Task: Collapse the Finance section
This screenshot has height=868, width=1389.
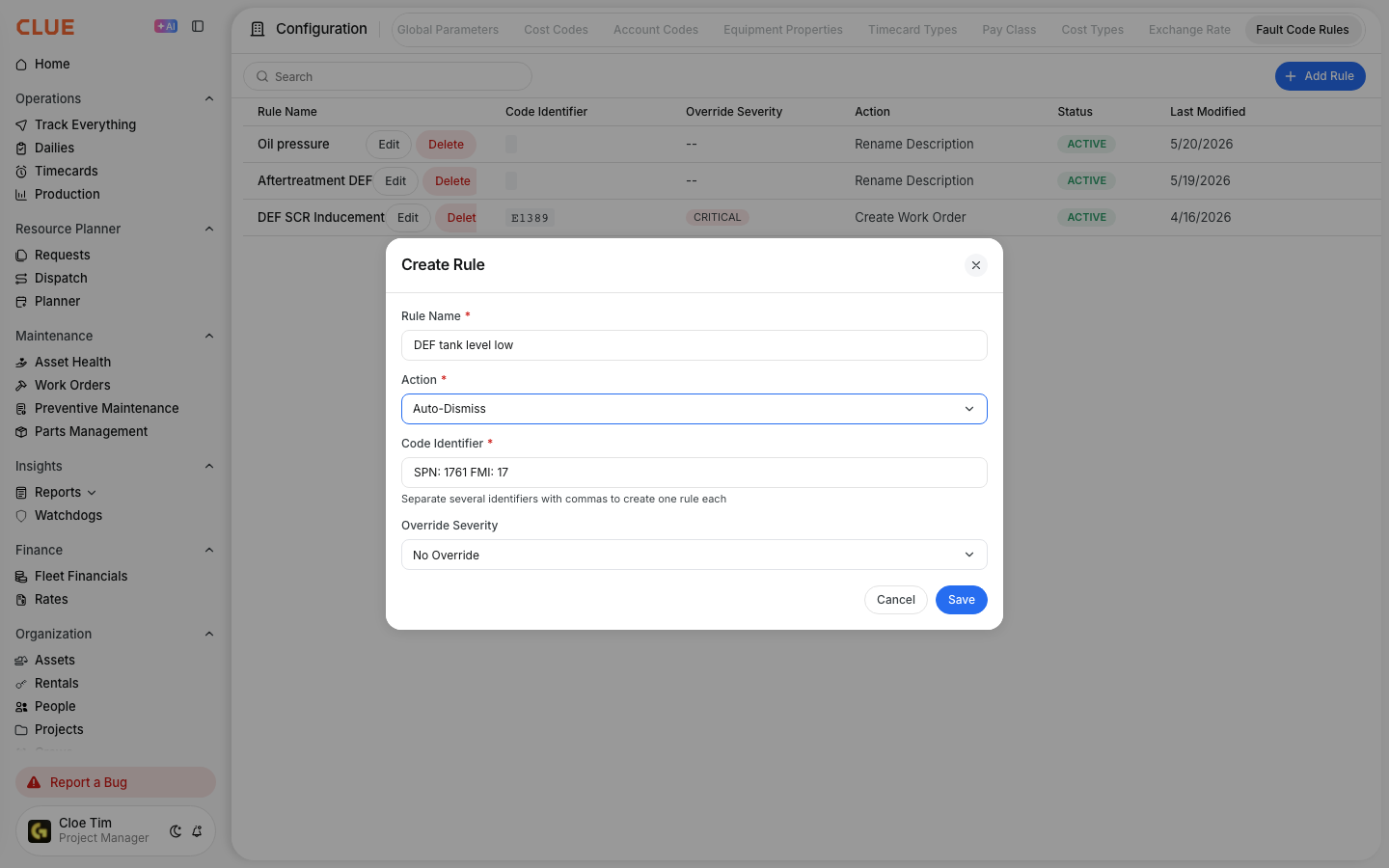Action: click(x=209, y=550)
